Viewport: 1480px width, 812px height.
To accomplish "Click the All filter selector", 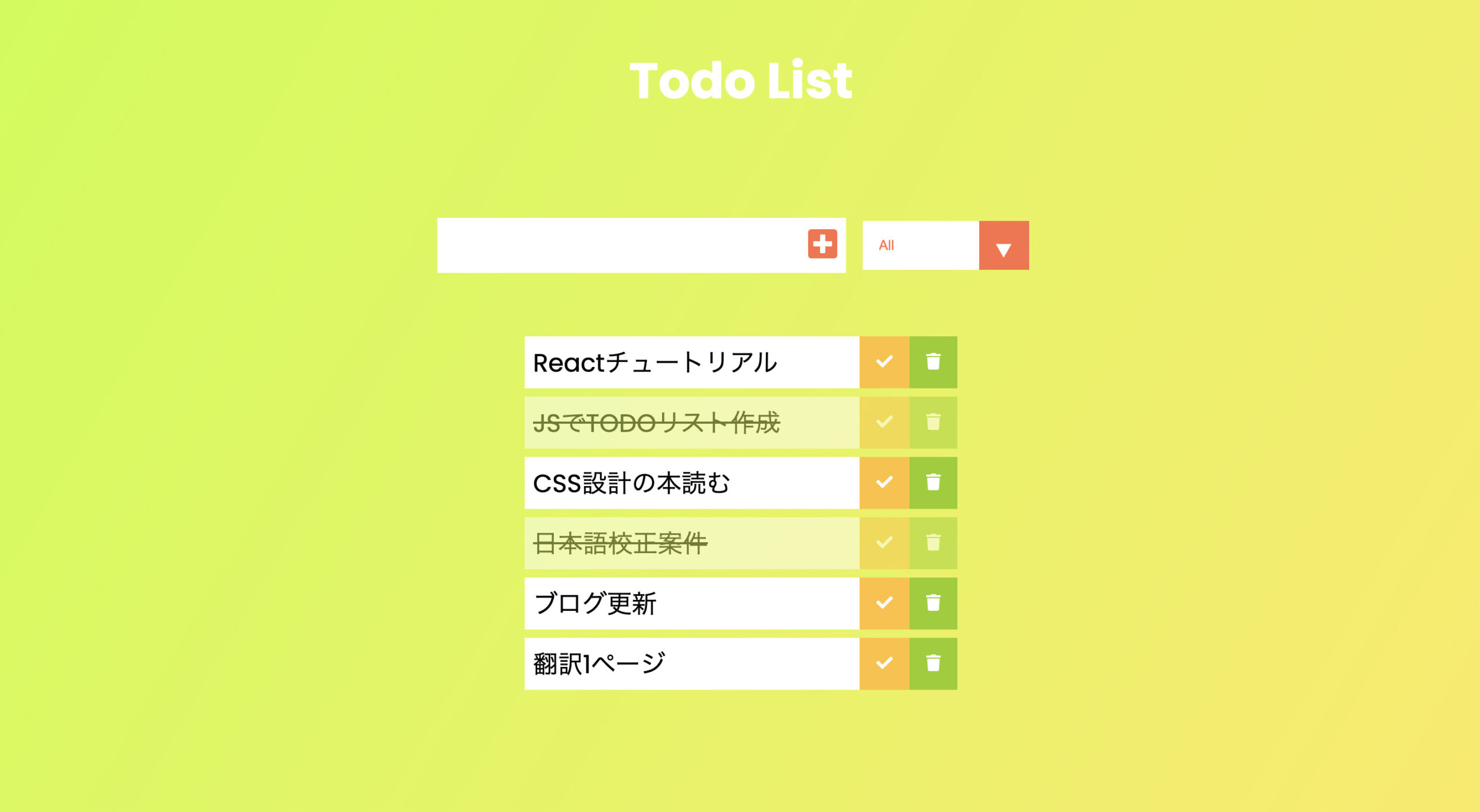I will click(x=919, y=245).
